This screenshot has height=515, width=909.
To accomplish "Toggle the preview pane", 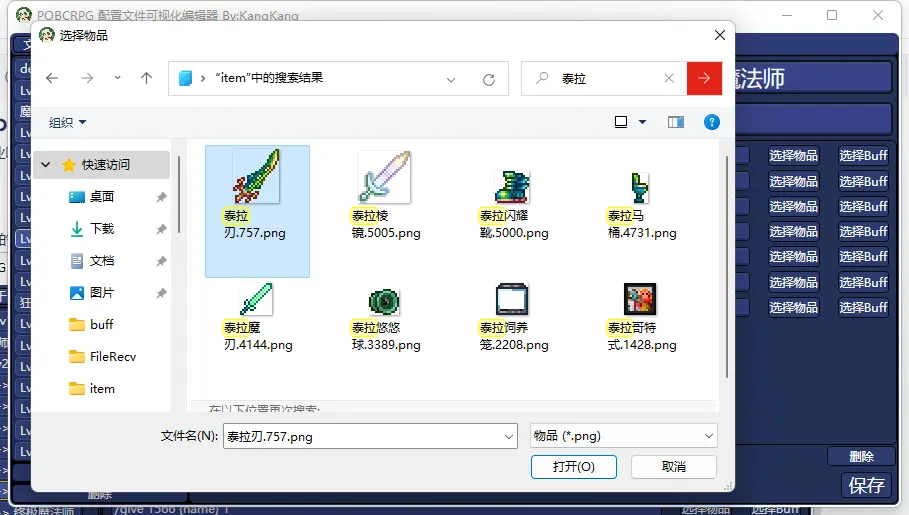I will (675, 122).
